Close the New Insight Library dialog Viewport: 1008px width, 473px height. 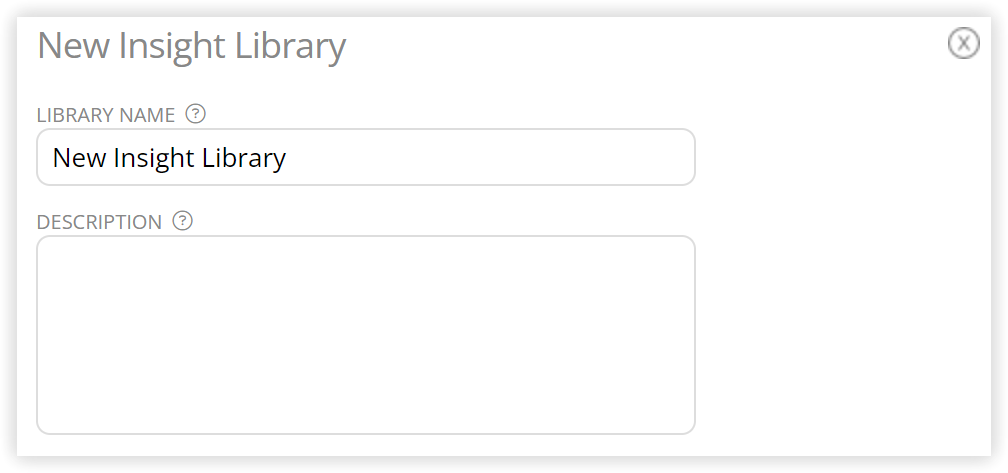963,44
